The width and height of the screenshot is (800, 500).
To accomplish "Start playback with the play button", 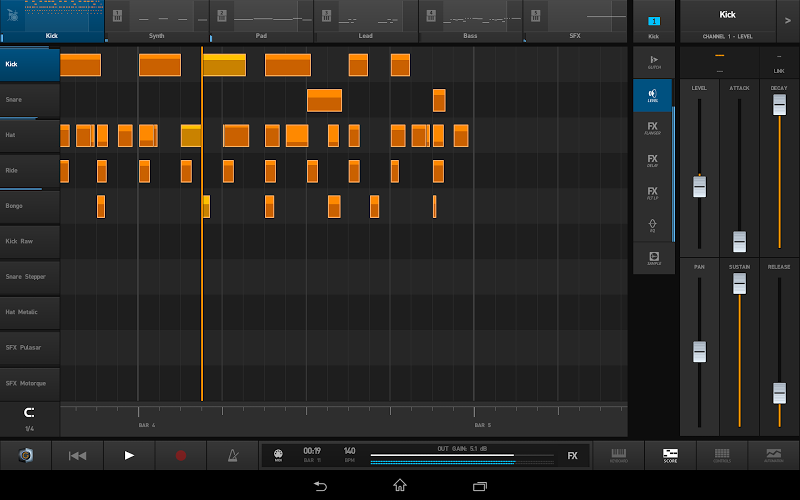I will pos(129,455).
